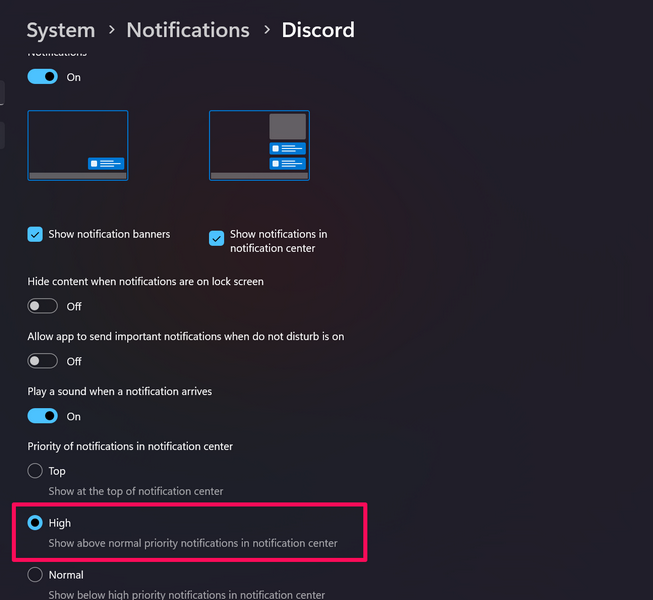Image resolution: width=653 pixels, height=600 pixels.
Task: Click chevron between Notifications and Discord
Action: point(266,31)
